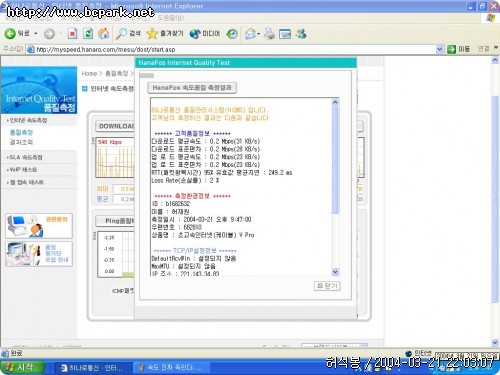Screen dimensions: 500x375
Task: Click the DefaultRcvWin setting line
Action: coord(194,258)
